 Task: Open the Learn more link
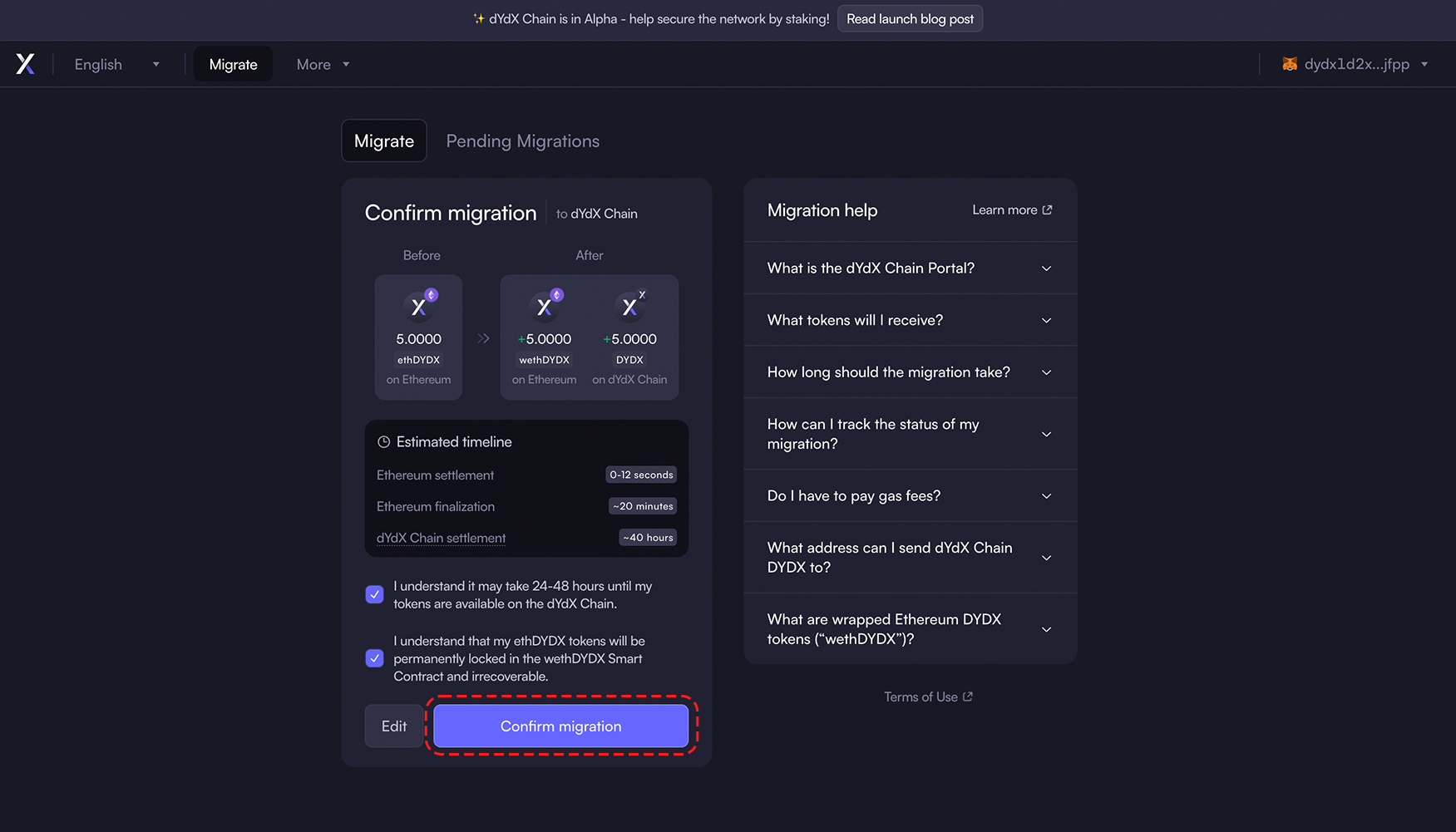tap(1012, 210)
